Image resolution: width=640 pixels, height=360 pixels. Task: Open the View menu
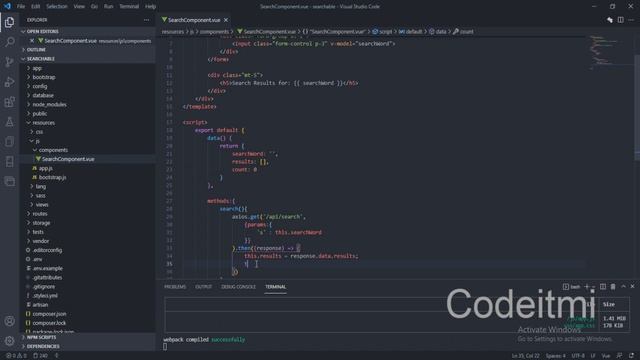coord(79,7)
